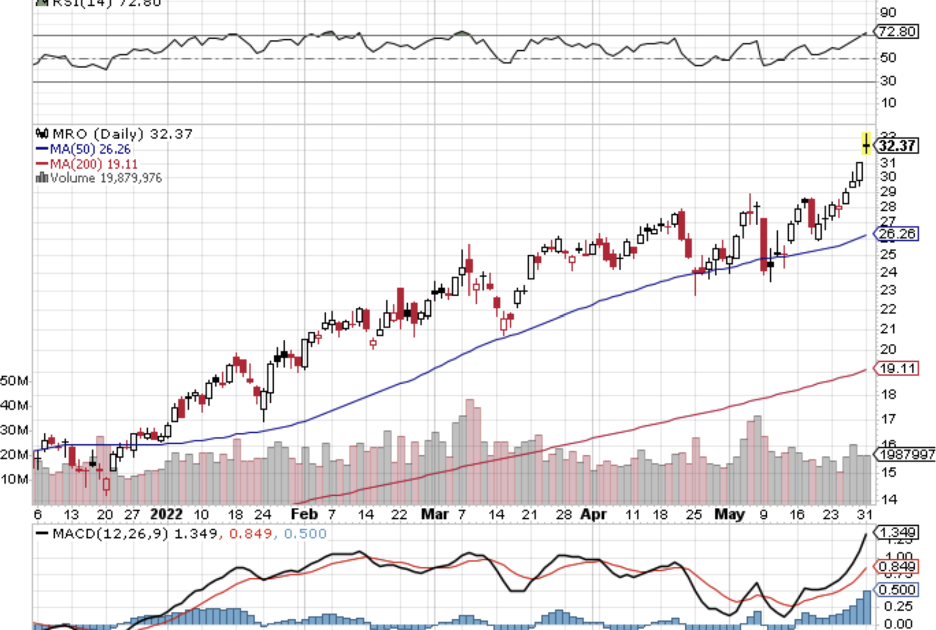Click the Volume bars legend icon
936x630 pixels.
click(41, 178)
